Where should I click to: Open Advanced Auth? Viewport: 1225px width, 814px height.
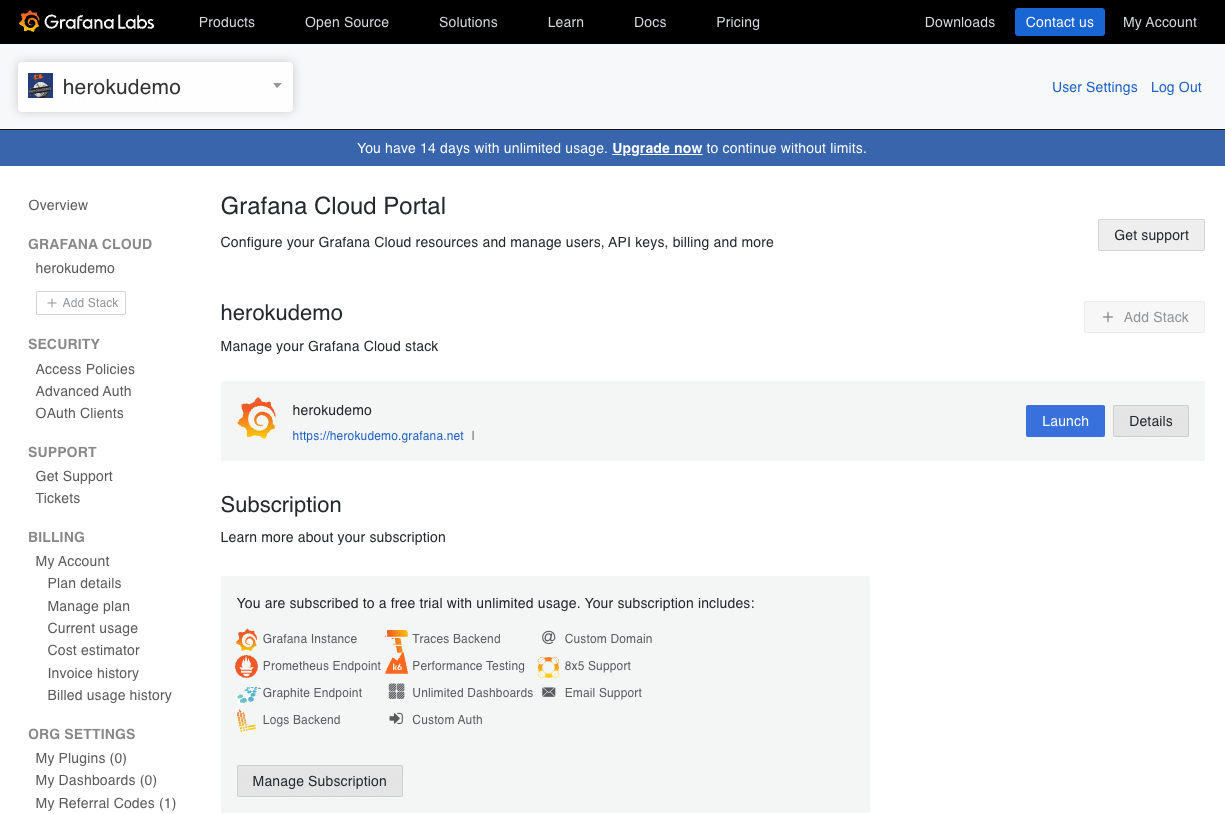84,391
